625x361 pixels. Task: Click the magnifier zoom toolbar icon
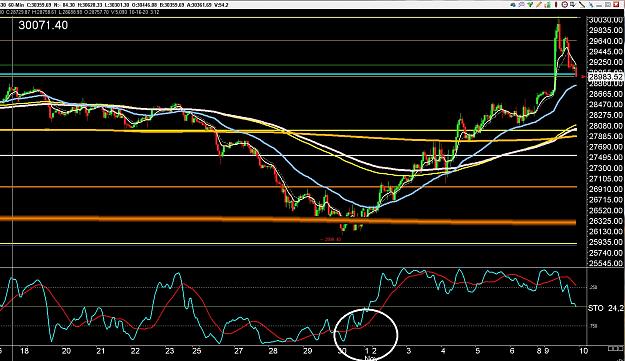click(521, 5)
